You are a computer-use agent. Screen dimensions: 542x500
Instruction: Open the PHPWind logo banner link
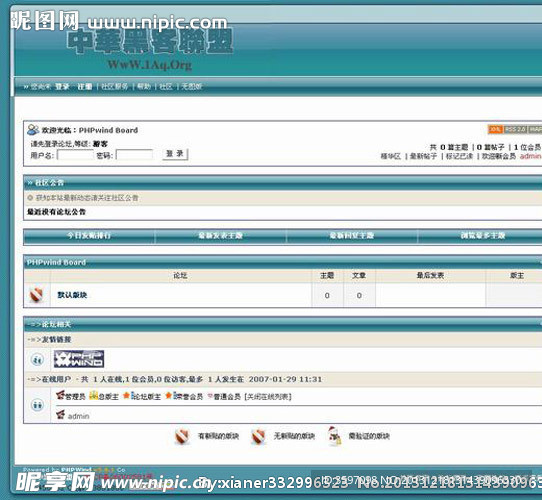point(79,359)
